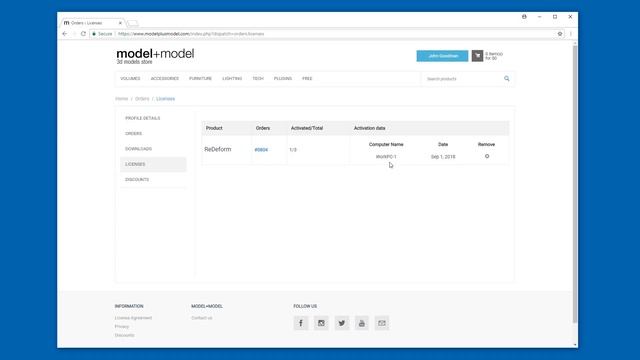Open the email follow icon
Viewport: 640px width, 360px height.
coord(382,323)
